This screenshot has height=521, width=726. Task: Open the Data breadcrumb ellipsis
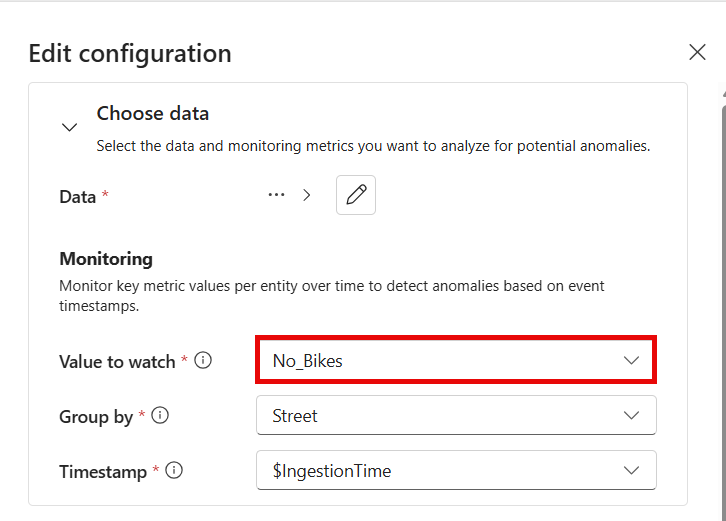pyautogui.click(x=276, y=195)
